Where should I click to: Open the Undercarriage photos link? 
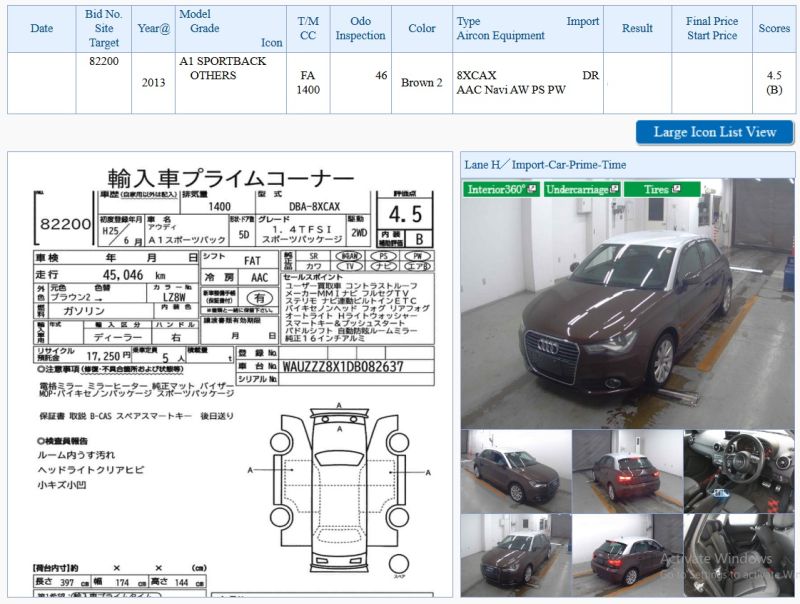point(582,189)
